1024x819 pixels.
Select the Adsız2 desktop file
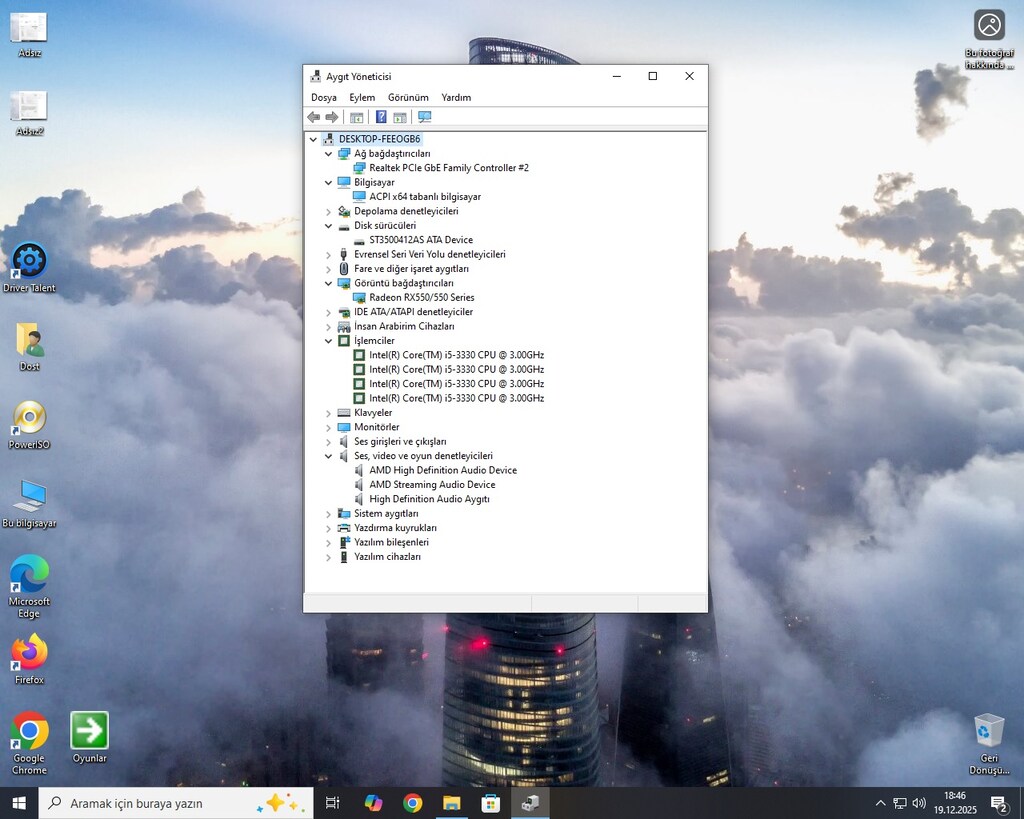point(29,114)
